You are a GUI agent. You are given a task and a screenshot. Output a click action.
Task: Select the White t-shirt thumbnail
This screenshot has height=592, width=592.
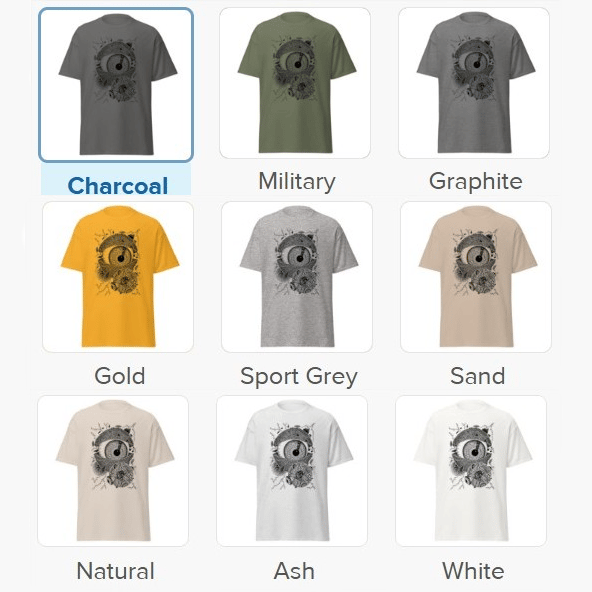tap(471, 471)
